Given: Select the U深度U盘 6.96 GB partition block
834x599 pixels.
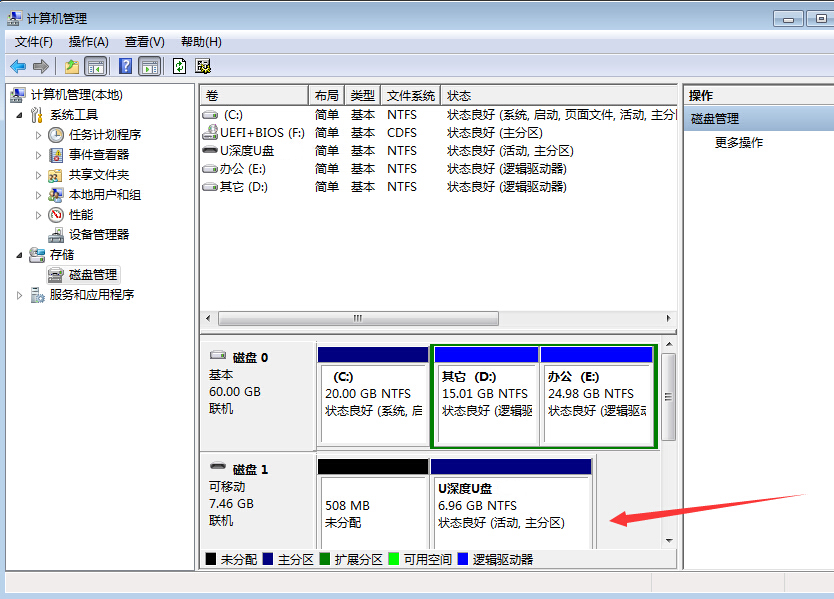Looking at the screenshot, I should tap(511, 506).
